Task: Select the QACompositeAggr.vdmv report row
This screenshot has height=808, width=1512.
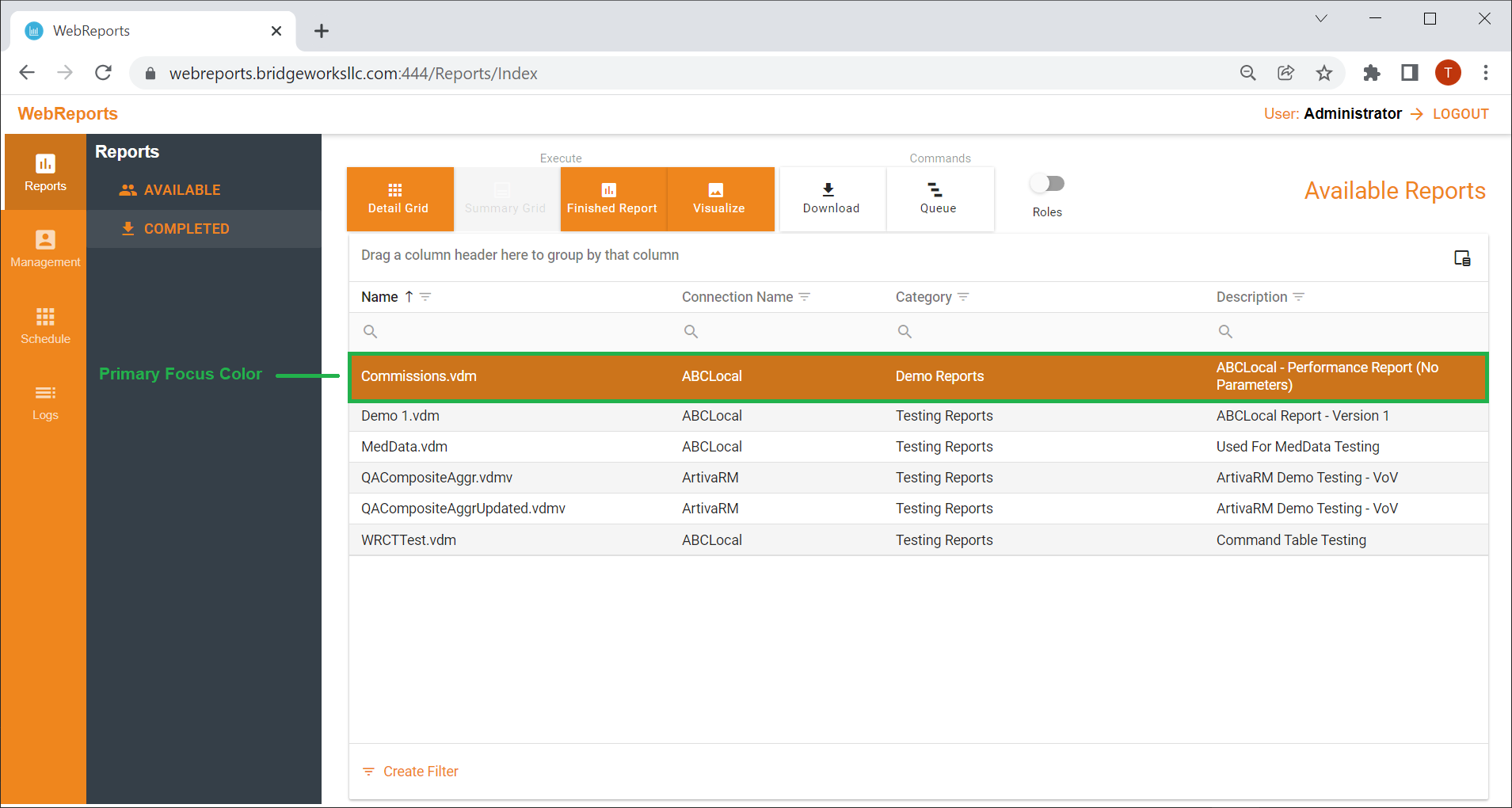Action: (x=919, y=478)
